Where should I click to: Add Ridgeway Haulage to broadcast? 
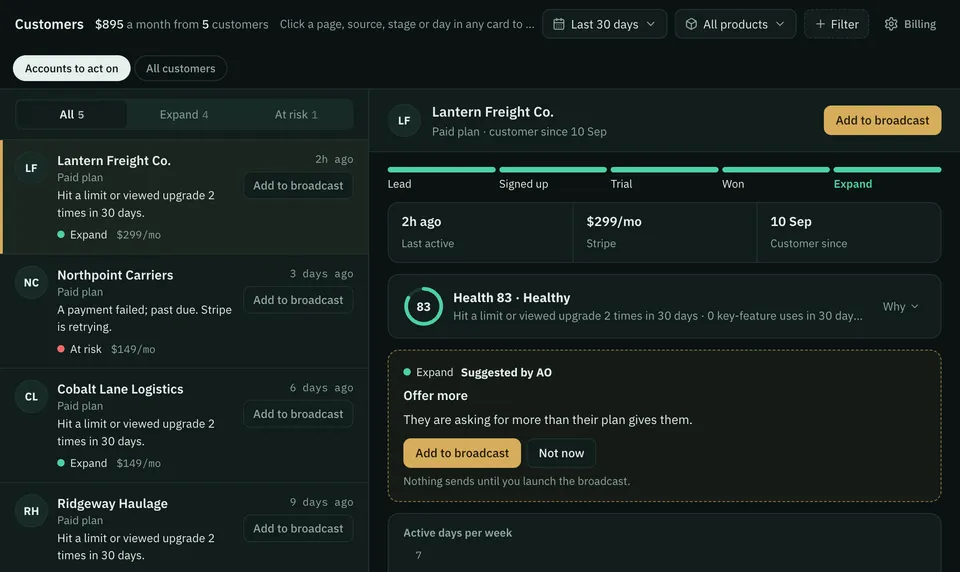click(x=298, y=529)
